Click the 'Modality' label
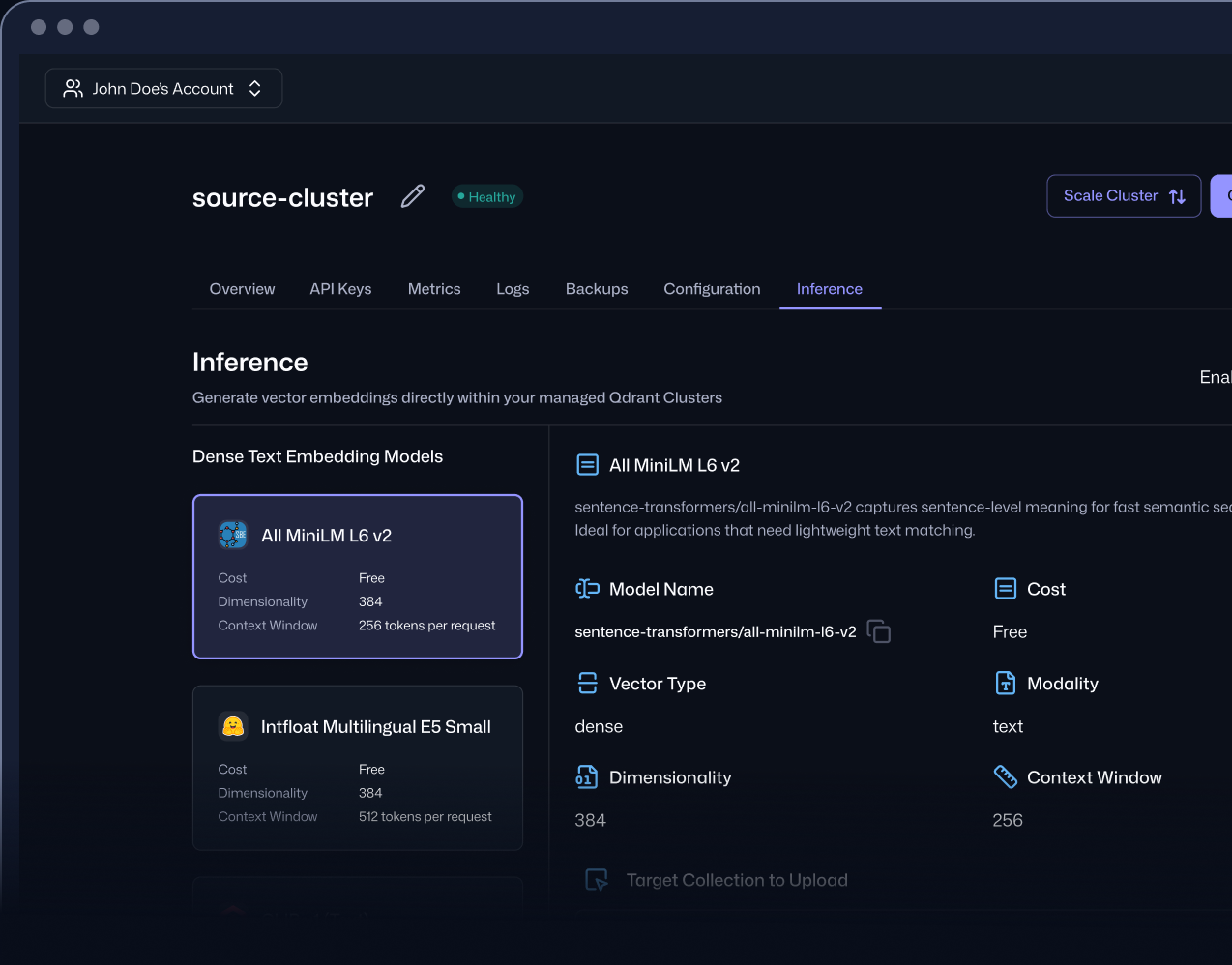Image resolution: width=1232 pixels, height=965 pixels. [1063, 684]
